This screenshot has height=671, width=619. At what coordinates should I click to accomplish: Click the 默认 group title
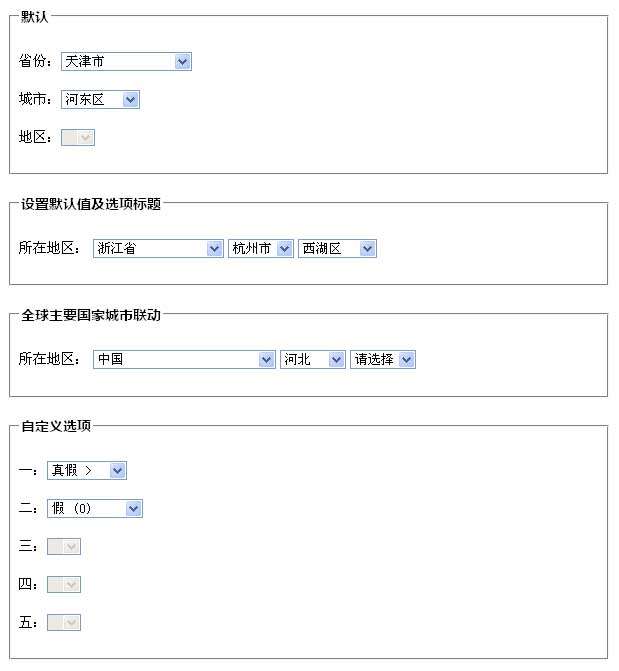(35, 17)
